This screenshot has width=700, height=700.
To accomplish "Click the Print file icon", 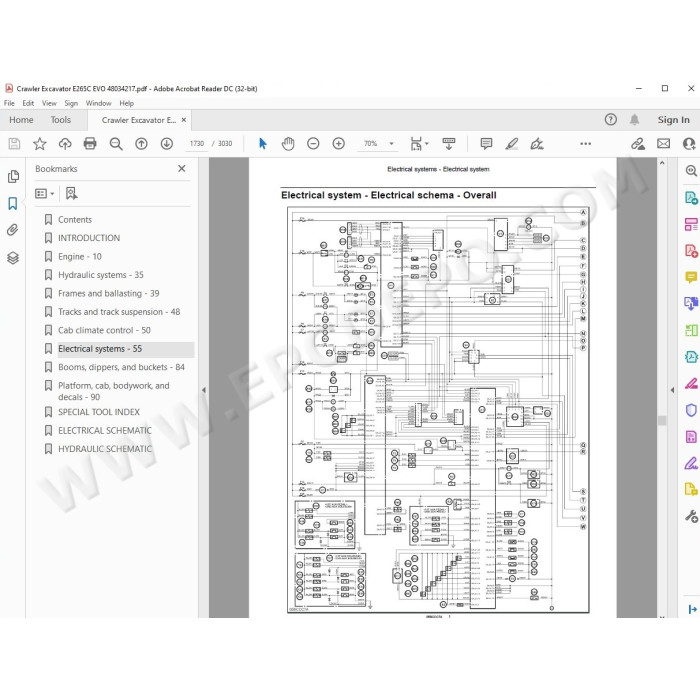I will [90, 143].
